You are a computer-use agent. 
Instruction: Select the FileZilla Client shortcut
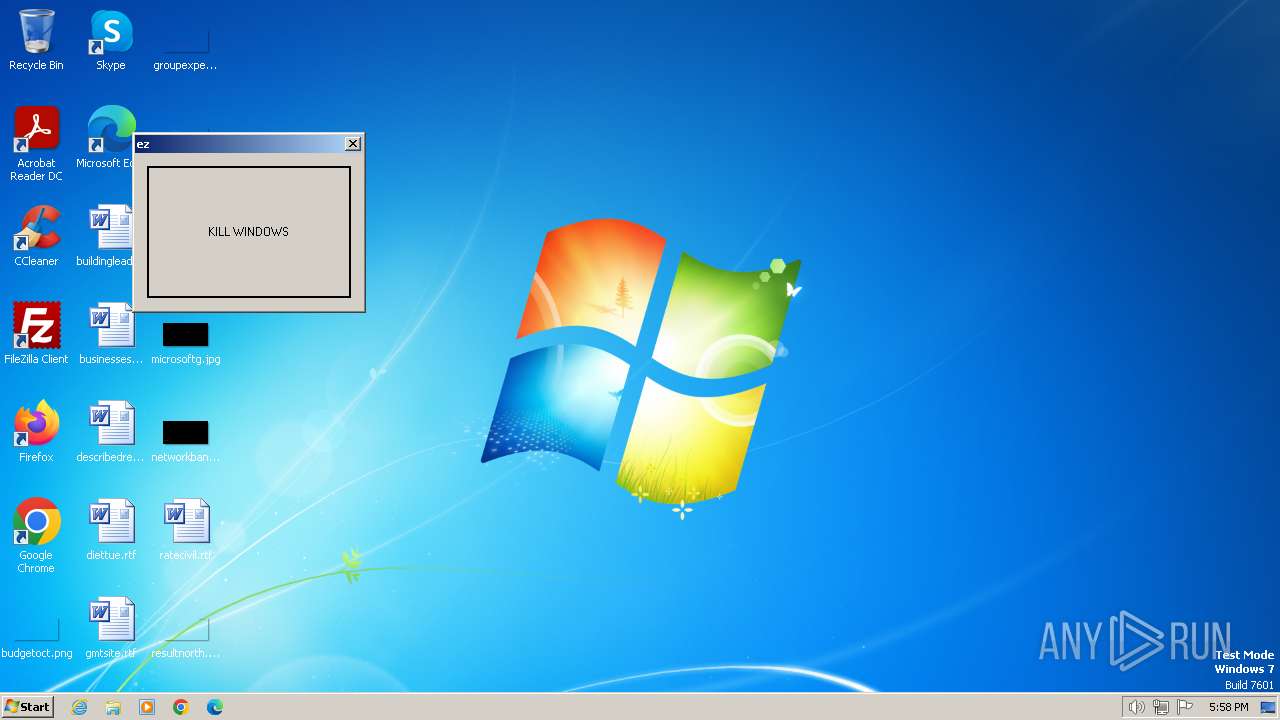pyautogui.click(x=36, y=334)
